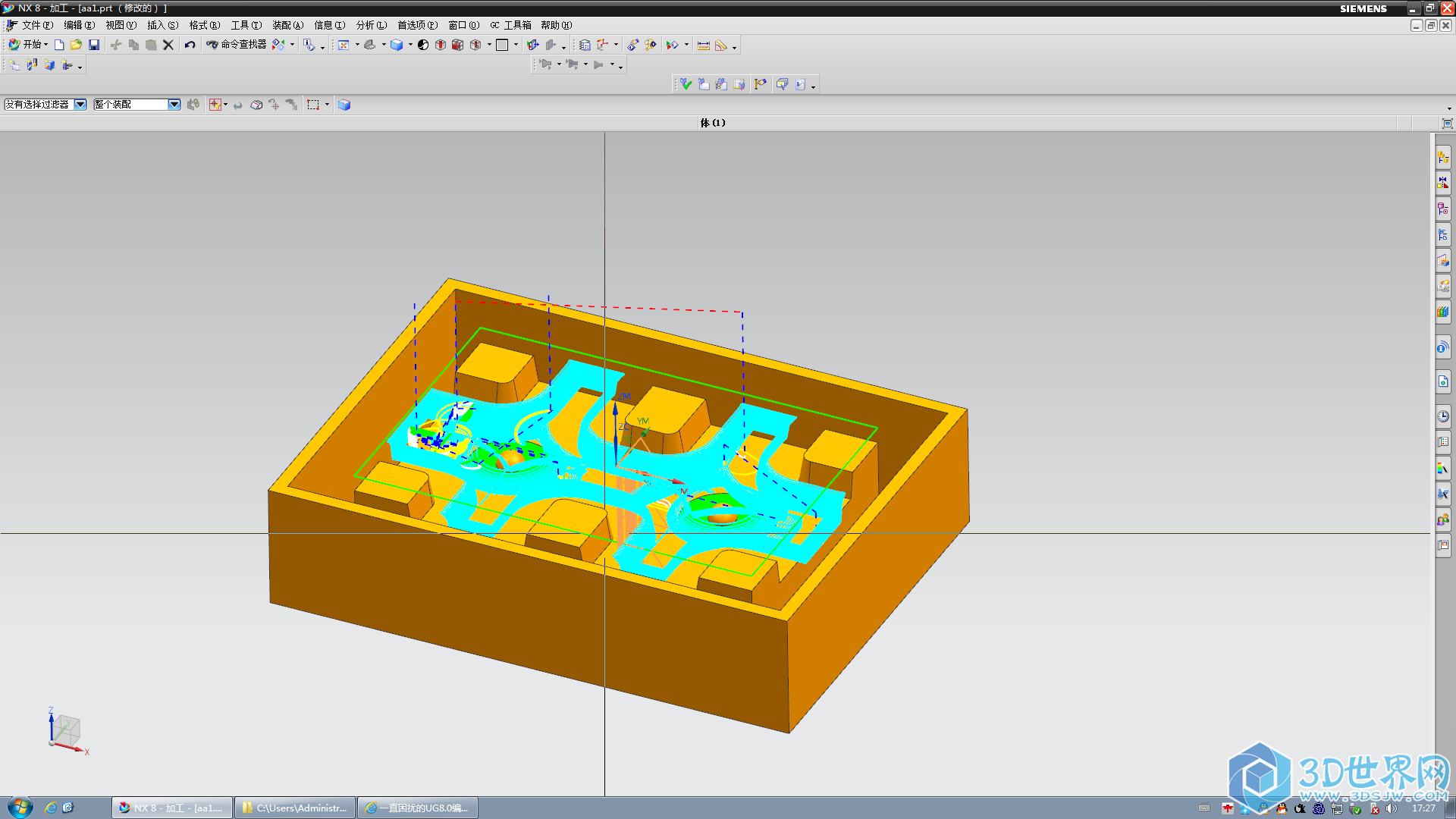The height and width of the screenshot is (819, 1456).
Task: Open the 分析(L) menu
Action: pos(372,25)
